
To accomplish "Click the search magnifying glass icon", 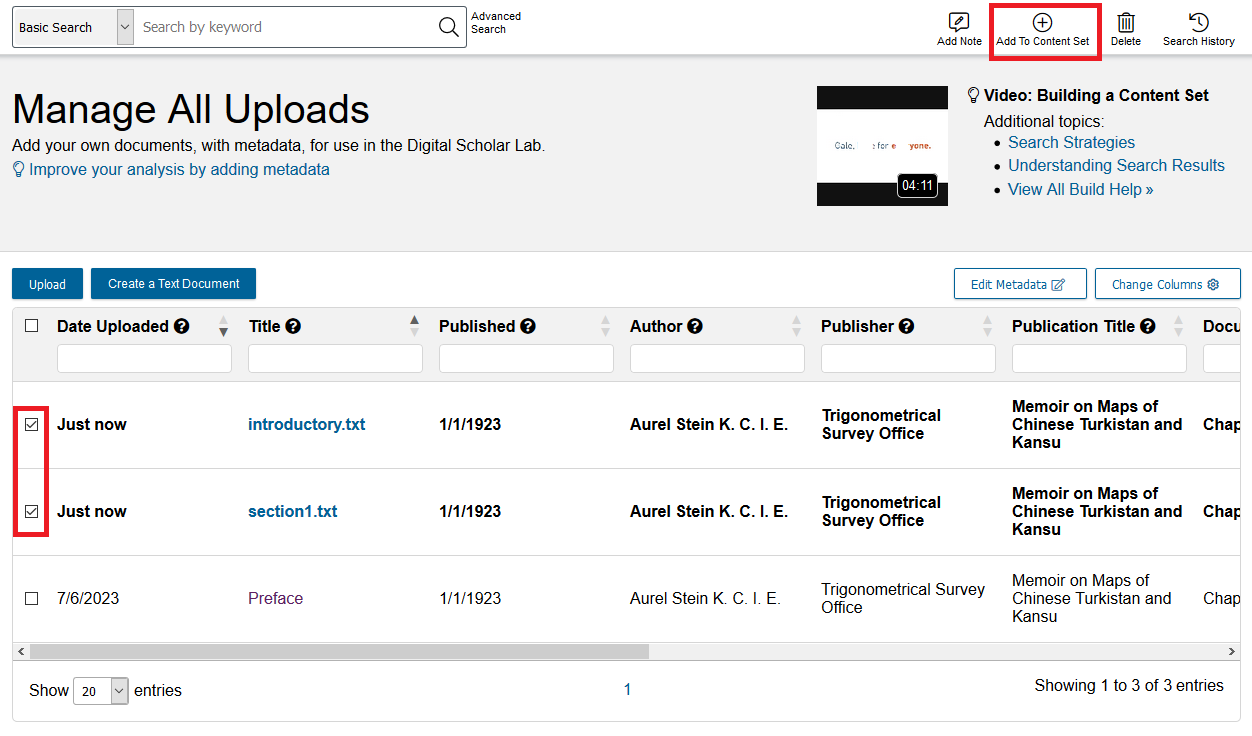I will (448, 27).
